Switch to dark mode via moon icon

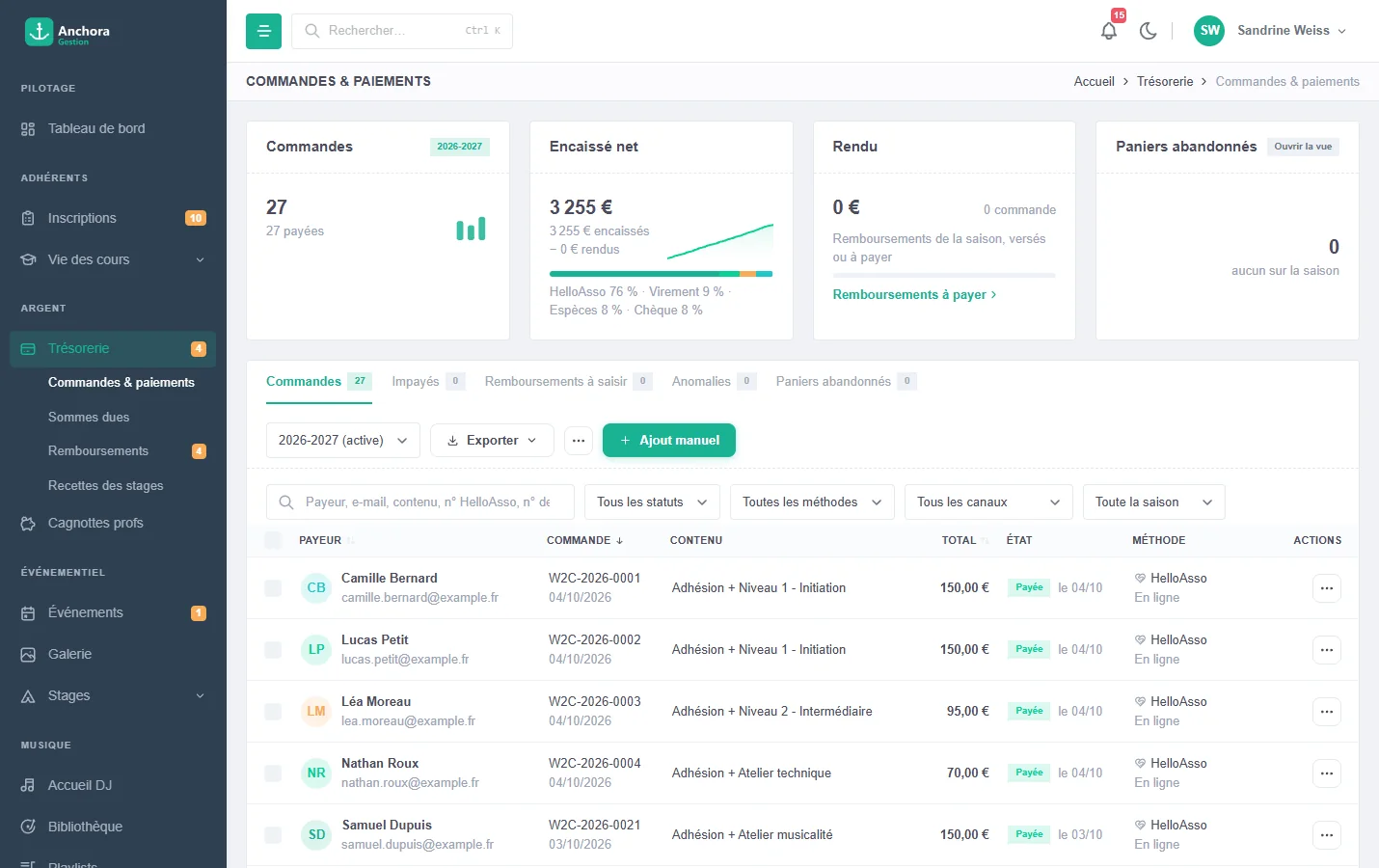click(x=1148, y=31)
